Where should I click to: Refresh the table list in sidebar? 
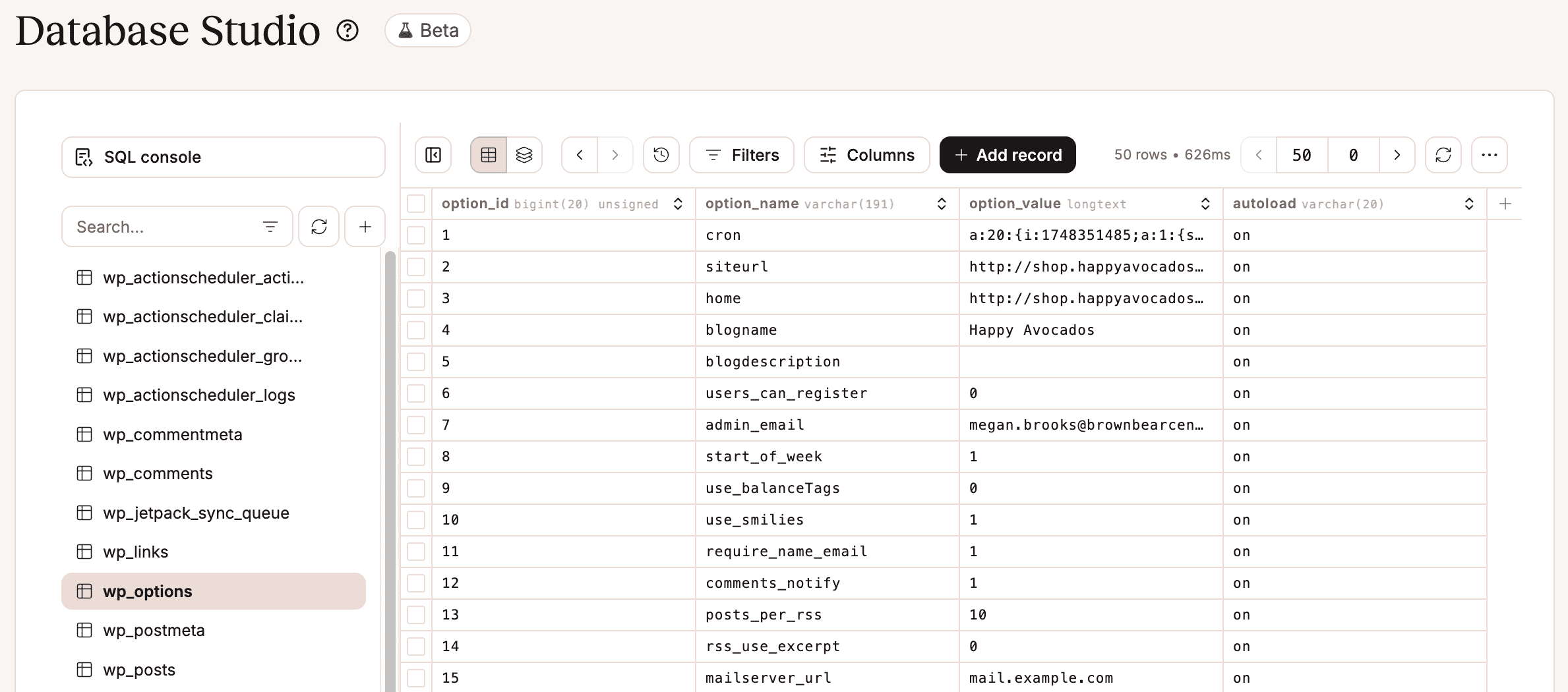[319, 227]
